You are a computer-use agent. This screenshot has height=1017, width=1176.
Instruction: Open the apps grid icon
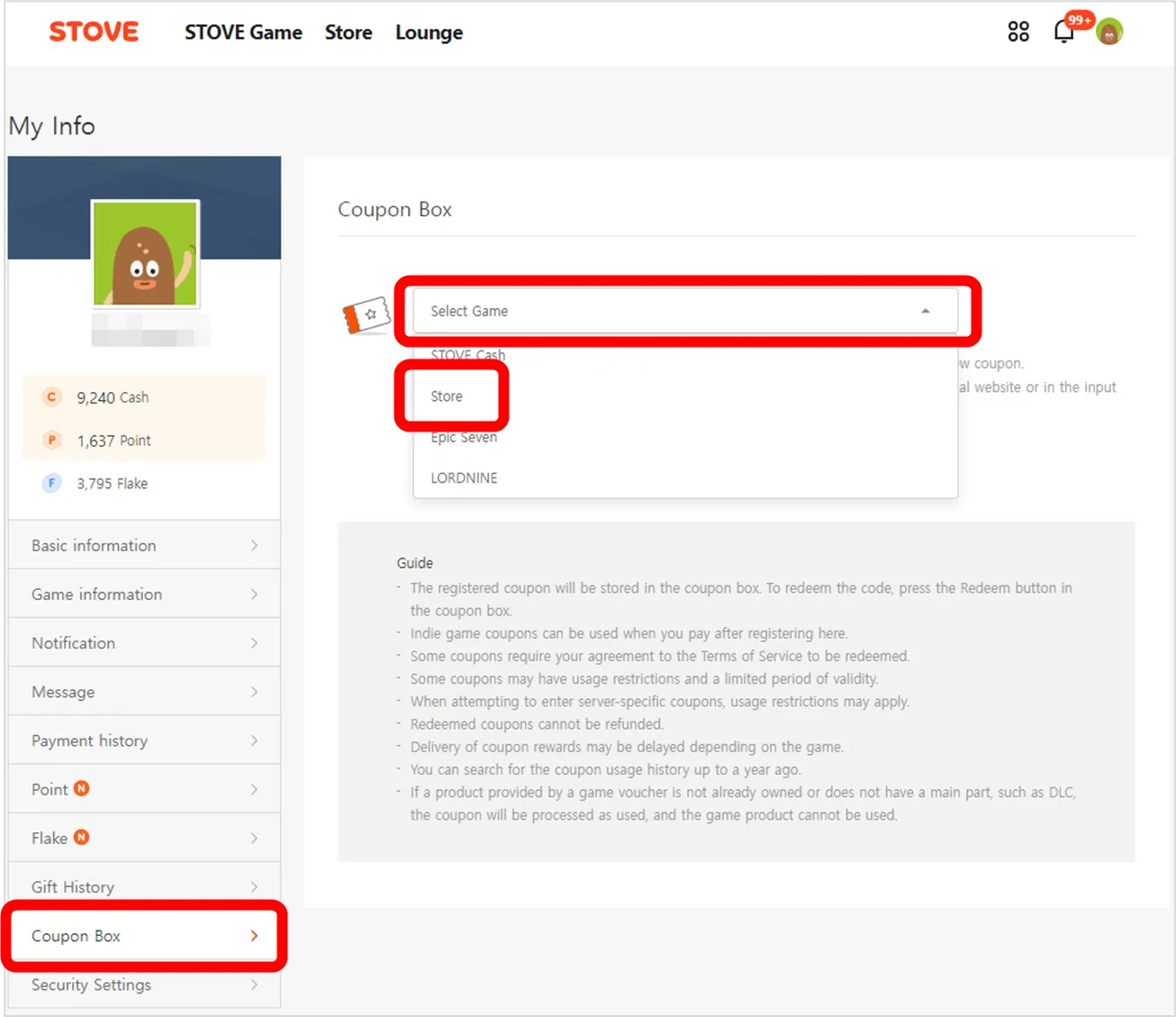pyautogui.click(x=1018, y=32)
